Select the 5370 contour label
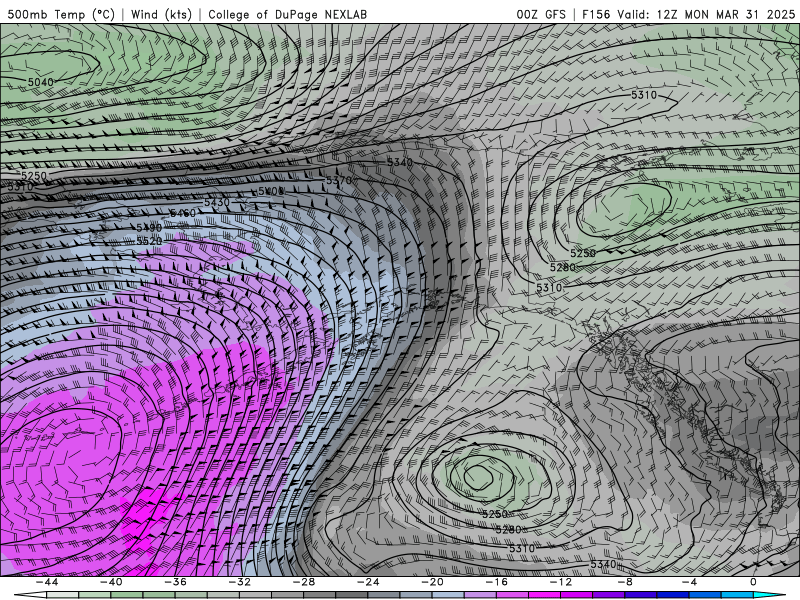Image resolution: width=800 pixels, height=600 pixels. click(339, 180)
